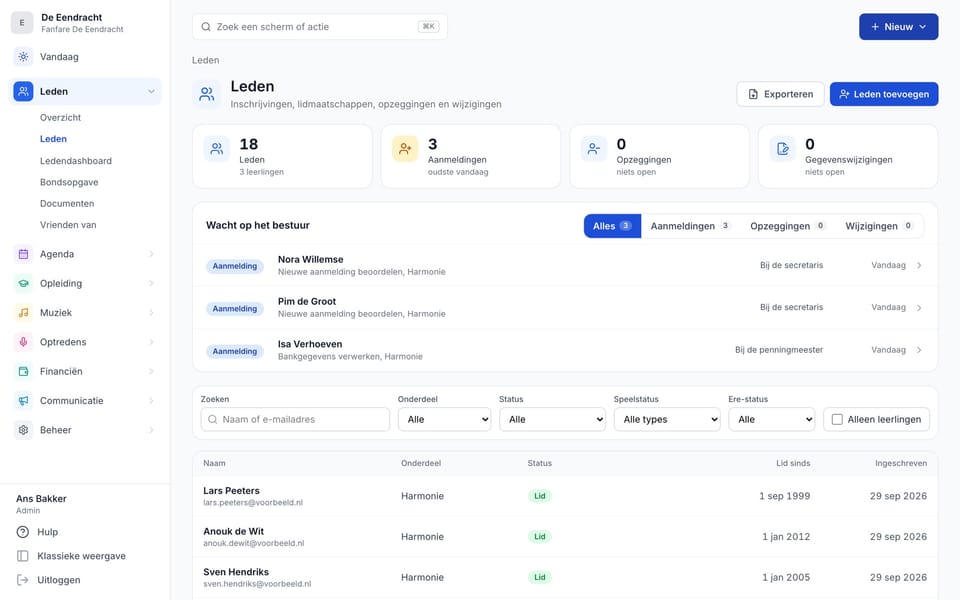Switch to the Wijzigingen tab
The height and width of the screenshot is (600, 960).
879,226
